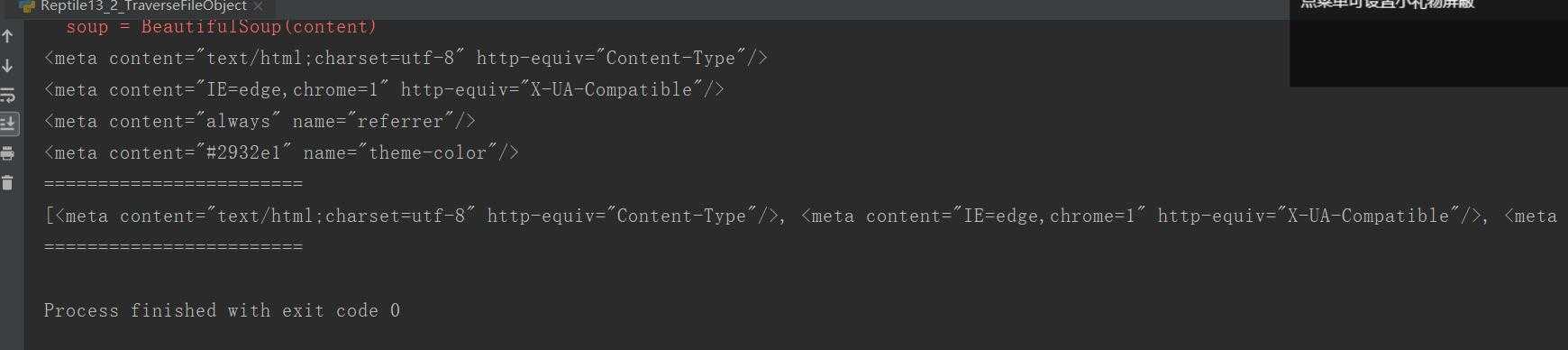Click the Process finished exit code line
Image resolution: width=1568 pixels, height=350 pixels.
tap(223, 311)
